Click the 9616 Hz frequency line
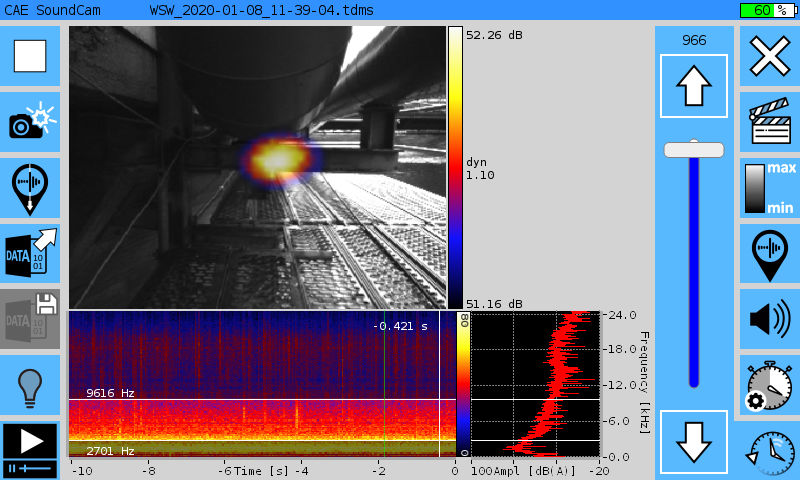 click(260, 401)
